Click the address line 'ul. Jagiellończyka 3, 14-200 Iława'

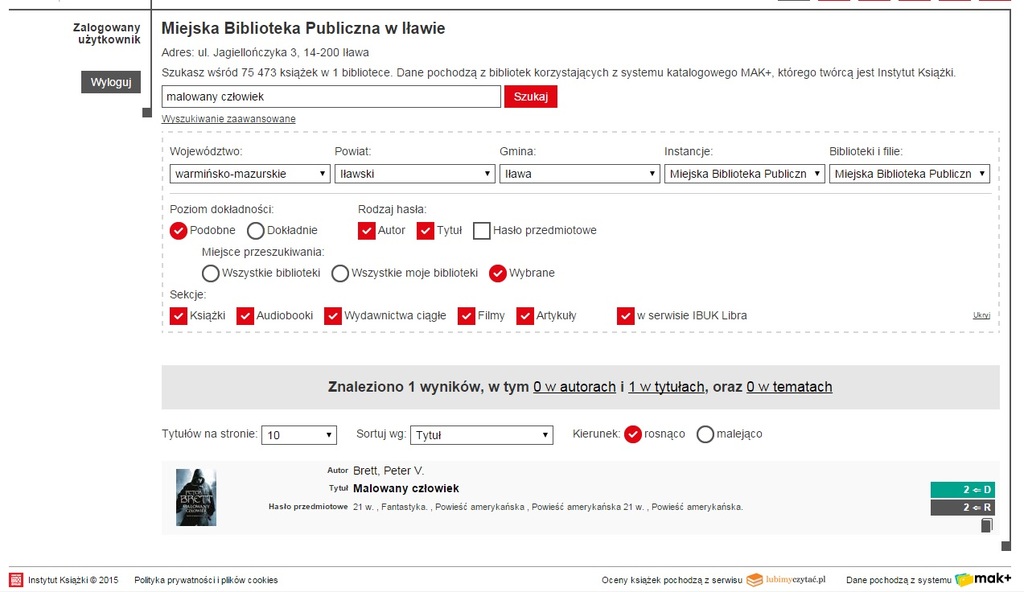283,52
